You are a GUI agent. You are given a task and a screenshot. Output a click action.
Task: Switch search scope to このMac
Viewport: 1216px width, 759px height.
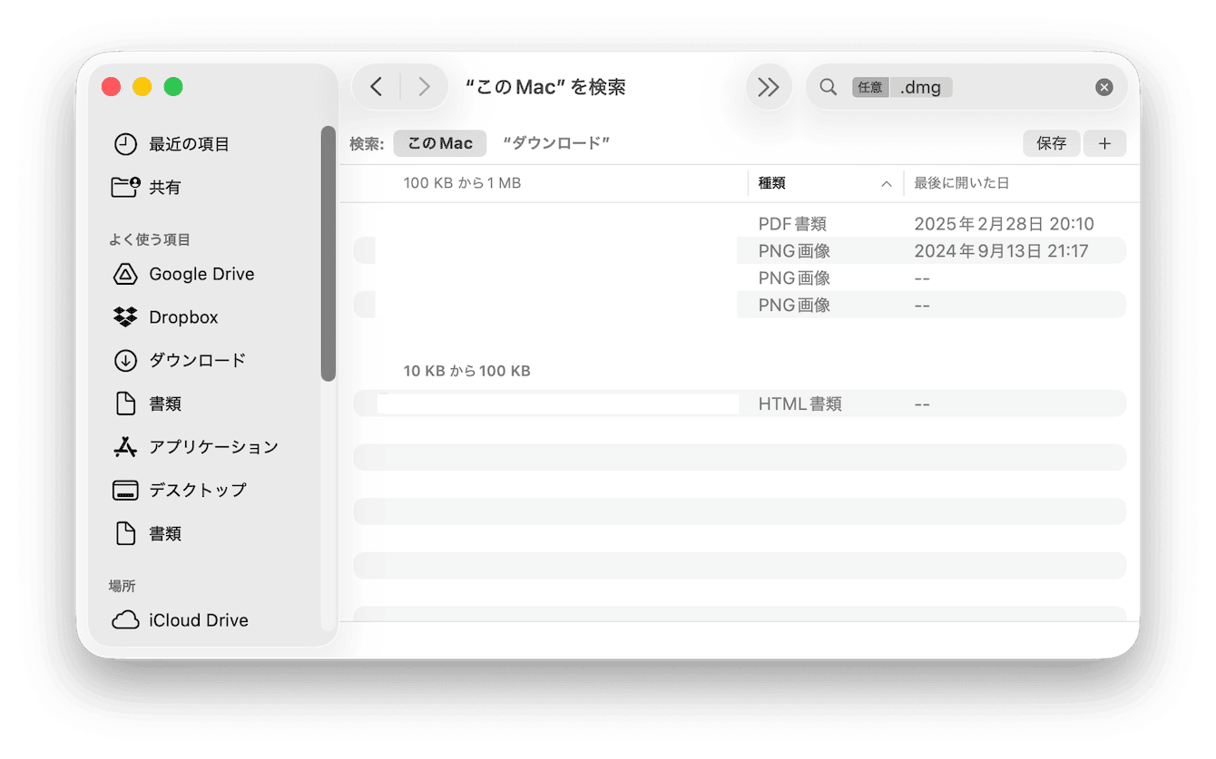439,143
